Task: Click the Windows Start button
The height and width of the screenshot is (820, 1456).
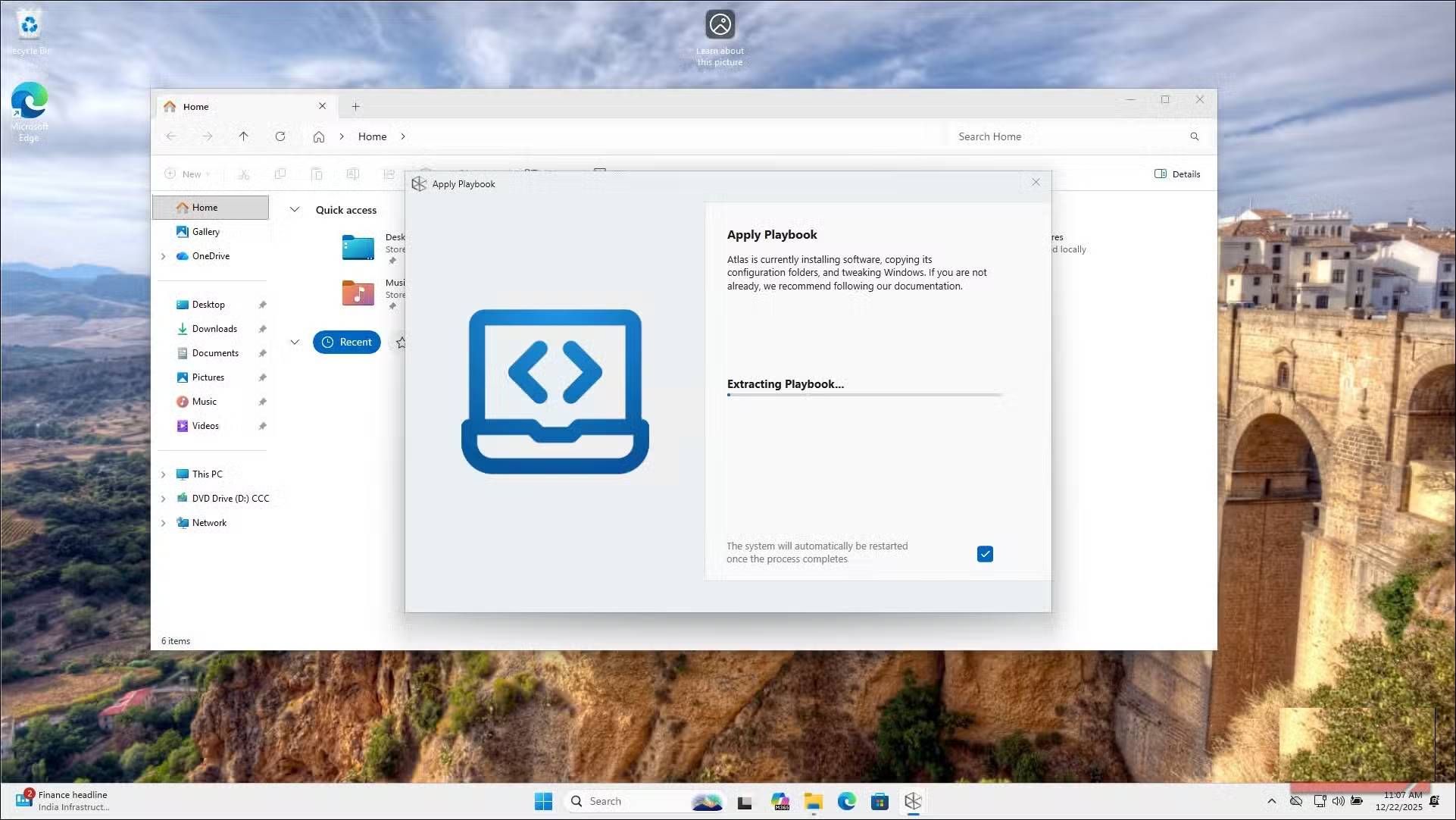Action: (543, 801)
